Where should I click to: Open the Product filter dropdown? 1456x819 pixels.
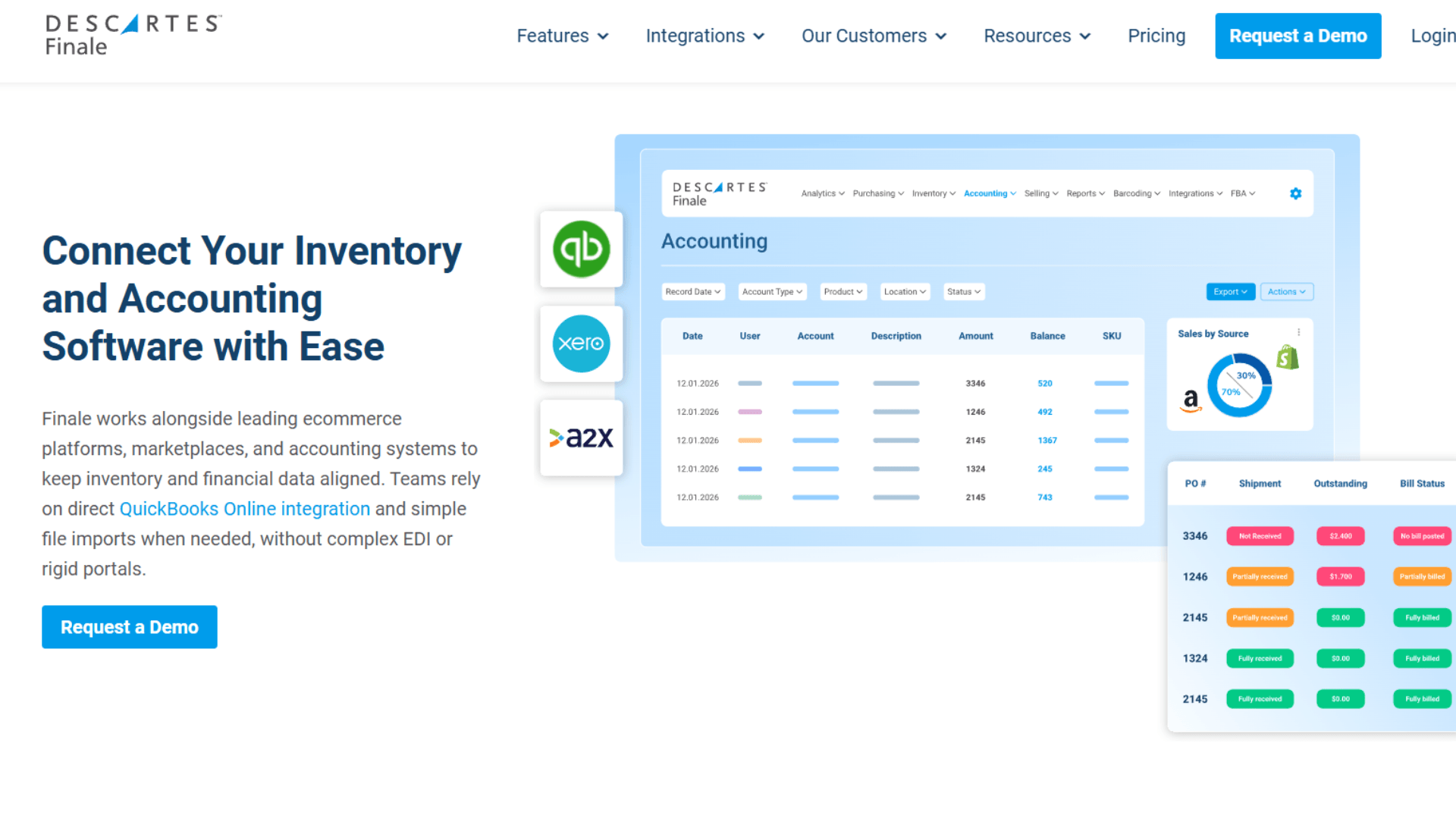[x=843, y=292]
